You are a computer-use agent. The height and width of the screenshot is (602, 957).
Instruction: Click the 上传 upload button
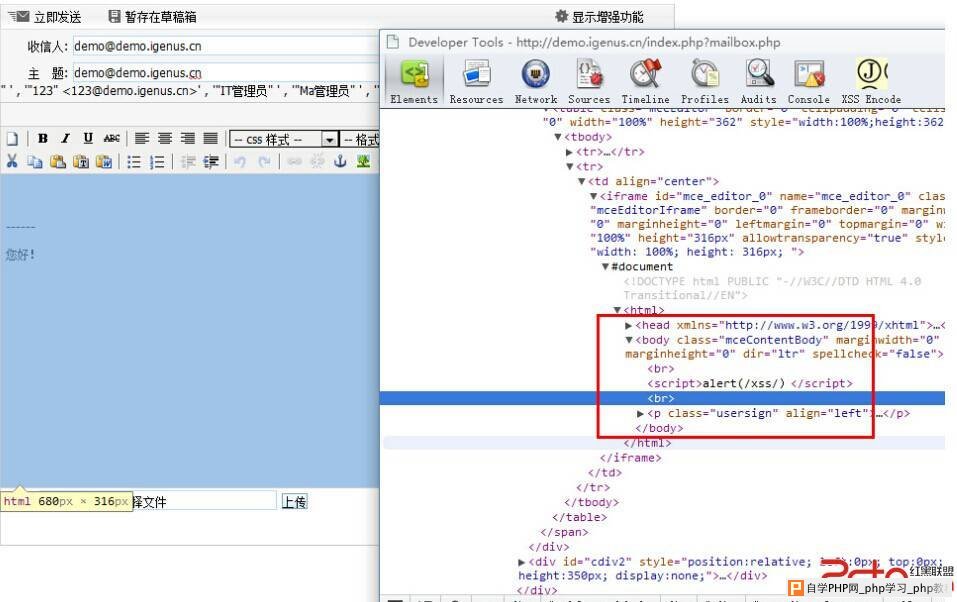click(294, 502)
